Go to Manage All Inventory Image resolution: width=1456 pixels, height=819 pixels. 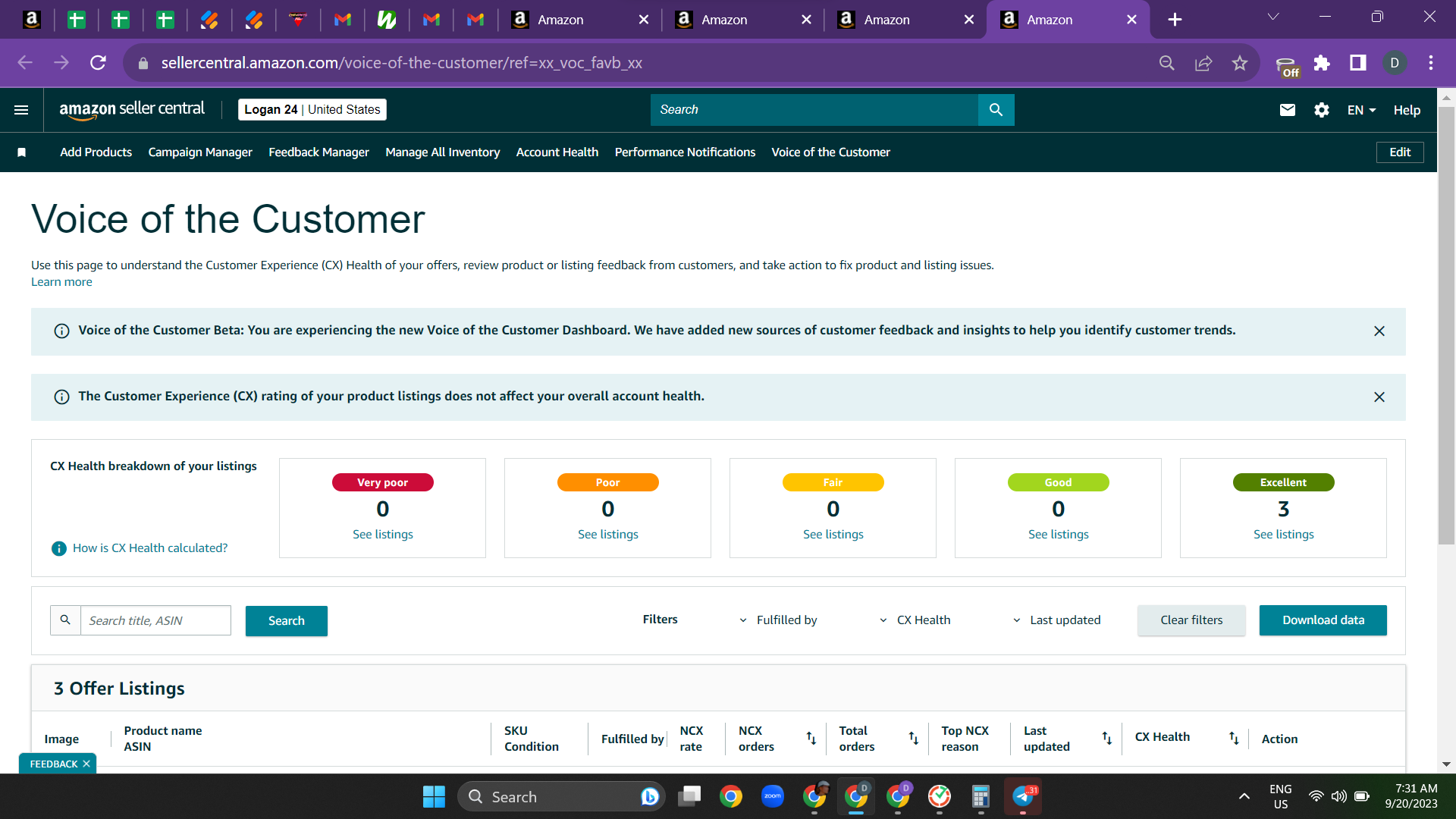click(443, 152)
